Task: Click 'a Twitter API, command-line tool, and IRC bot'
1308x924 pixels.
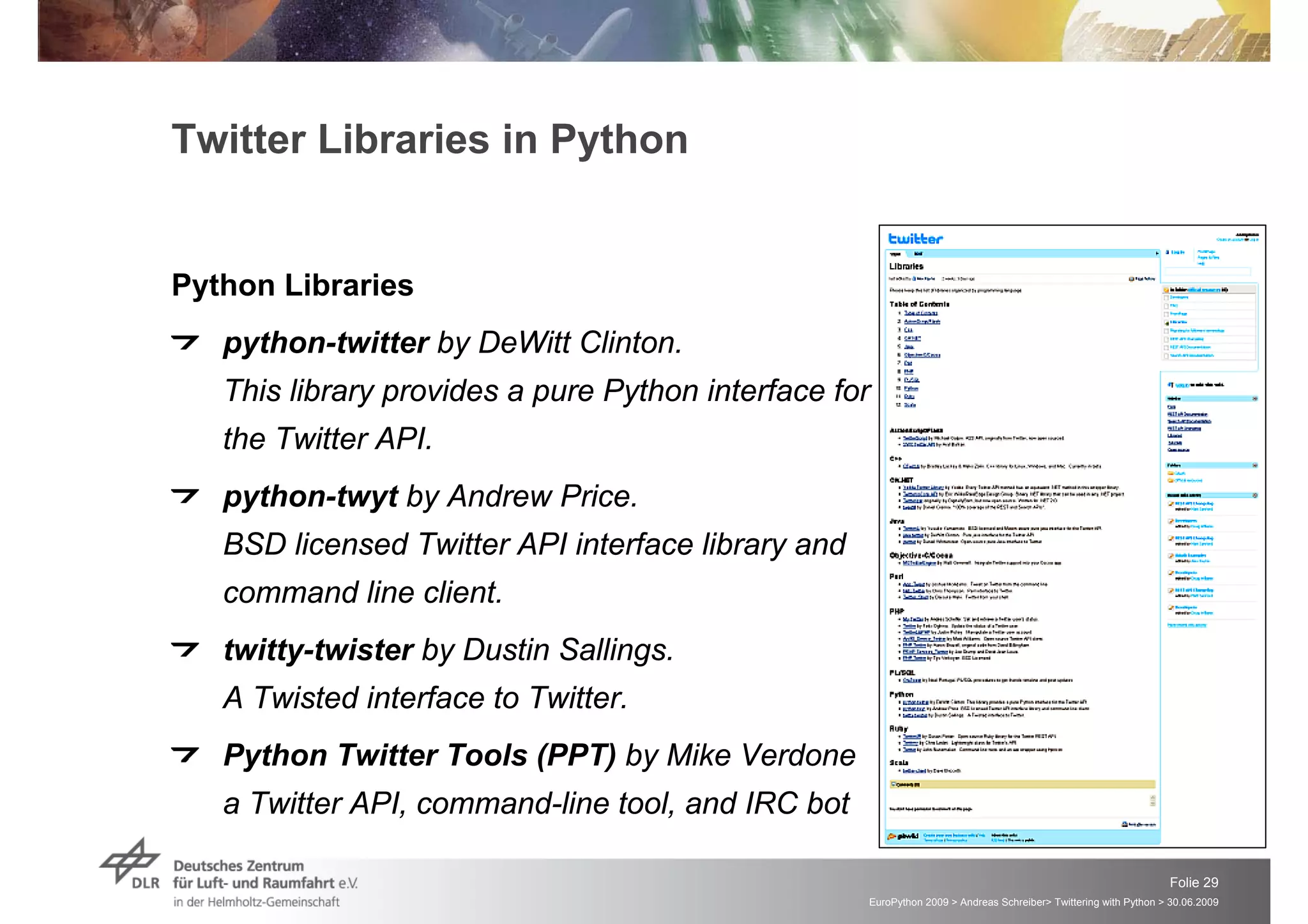Action: point(536,803)
